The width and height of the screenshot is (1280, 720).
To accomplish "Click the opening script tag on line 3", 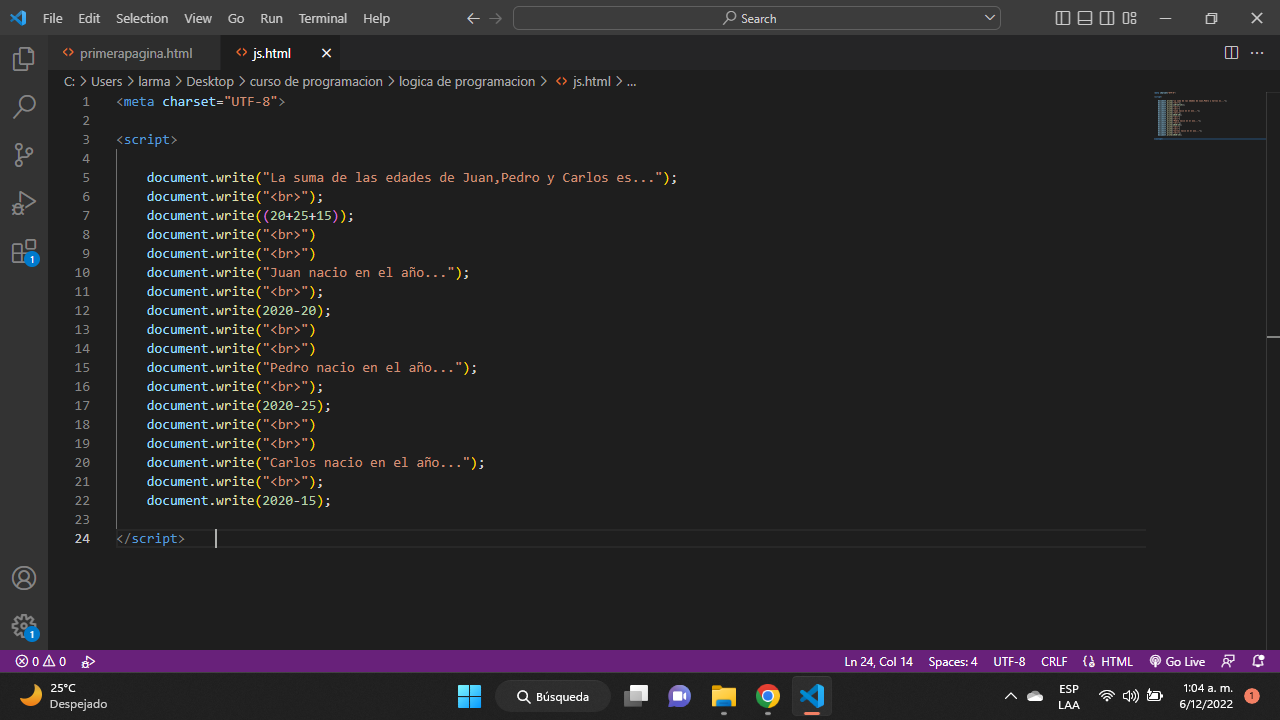I will (x=147, y=139).
